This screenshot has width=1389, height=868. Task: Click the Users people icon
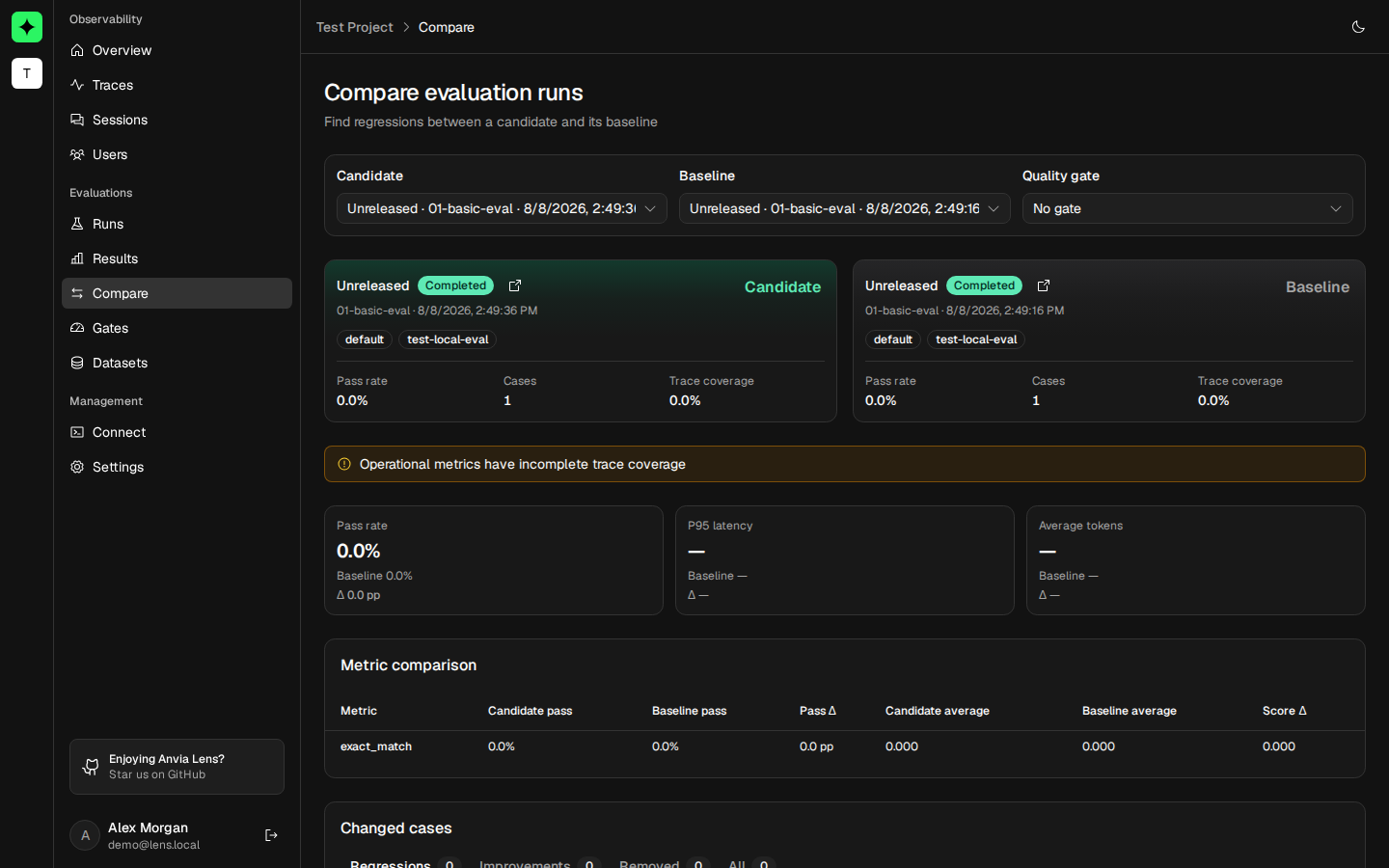click(x=77, y=154)
